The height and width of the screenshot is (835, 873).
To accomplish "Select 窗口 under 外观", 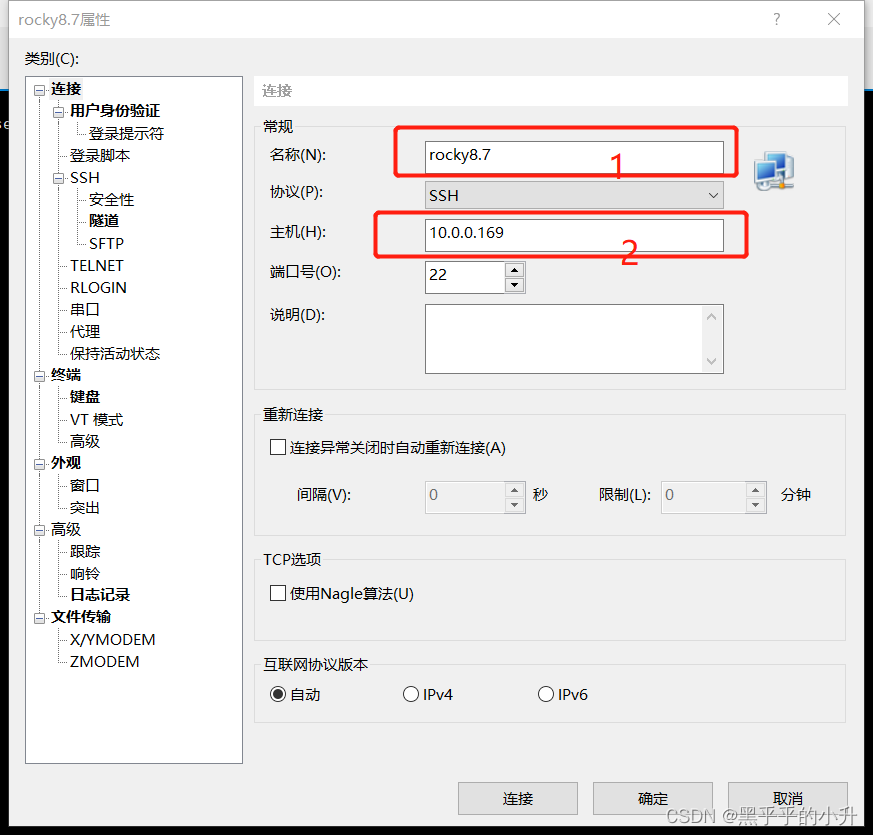I will tap(85, 485).
